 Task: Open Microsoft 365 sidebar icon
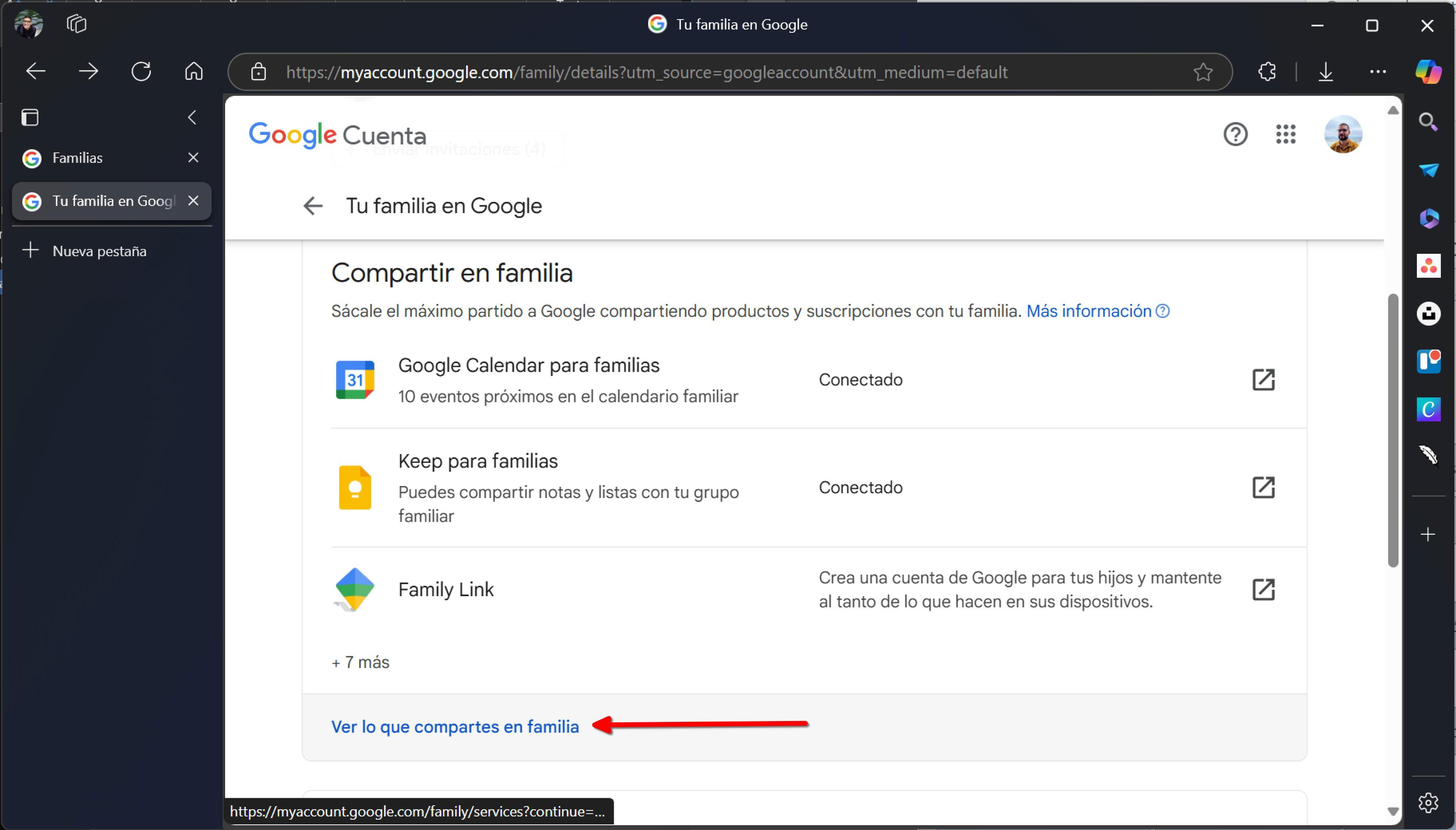pos(1428,218)
